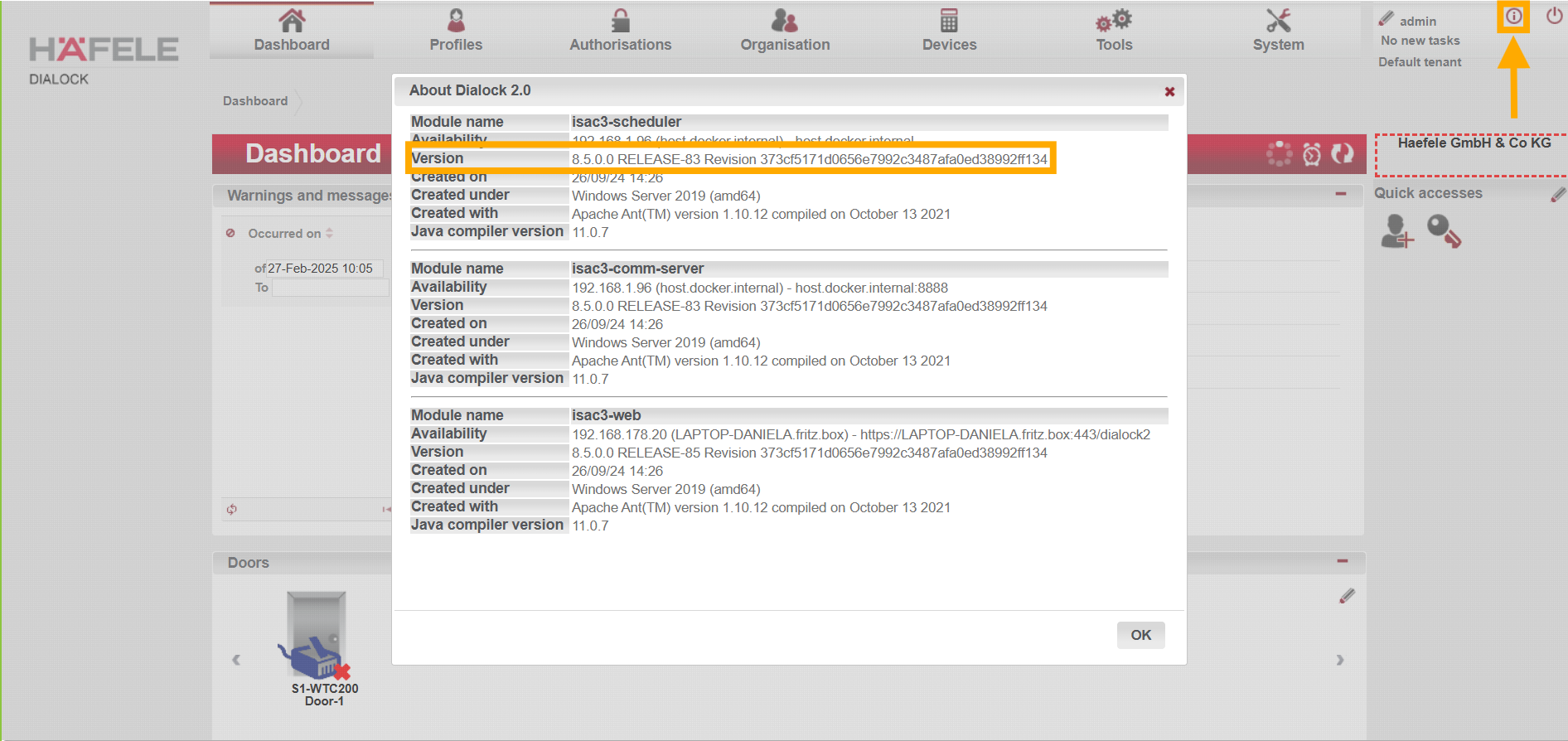
Task: Click the pencil icon in the Doors panel
Action: coord(1347,596)
